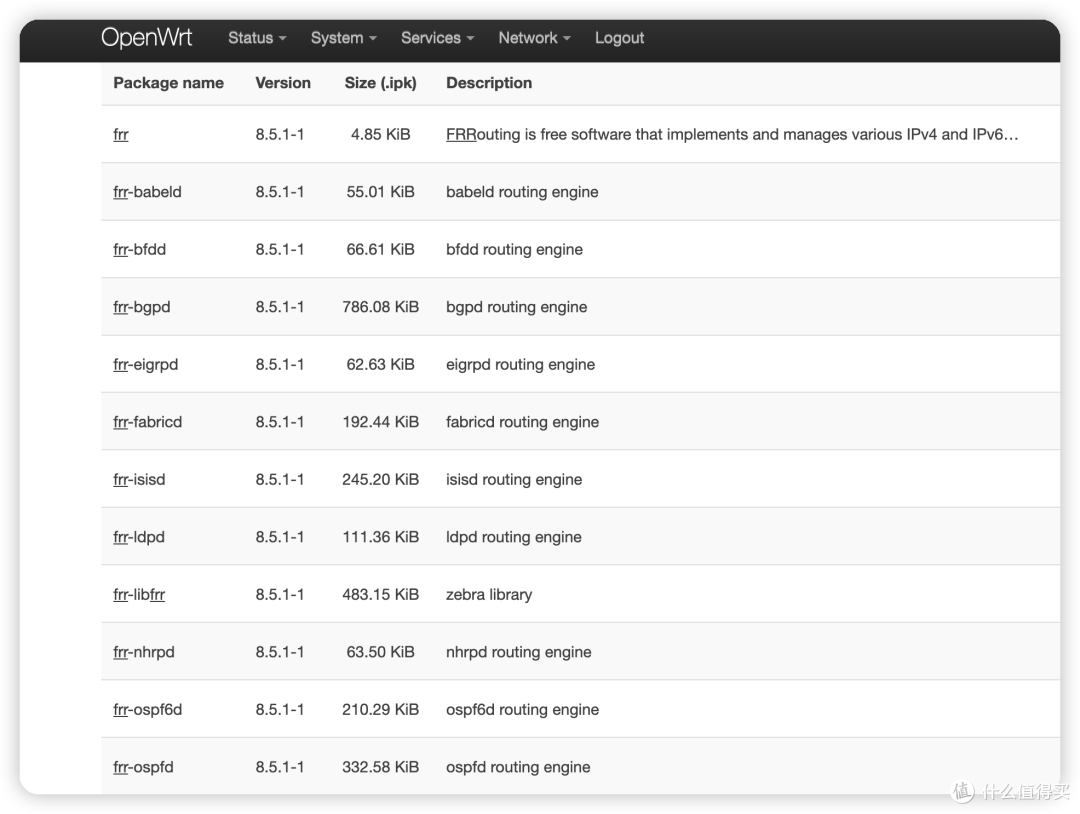Open the Status dropdown menu
The width and height of the screenshot is (1080, 814).
(x=256, y=38)
